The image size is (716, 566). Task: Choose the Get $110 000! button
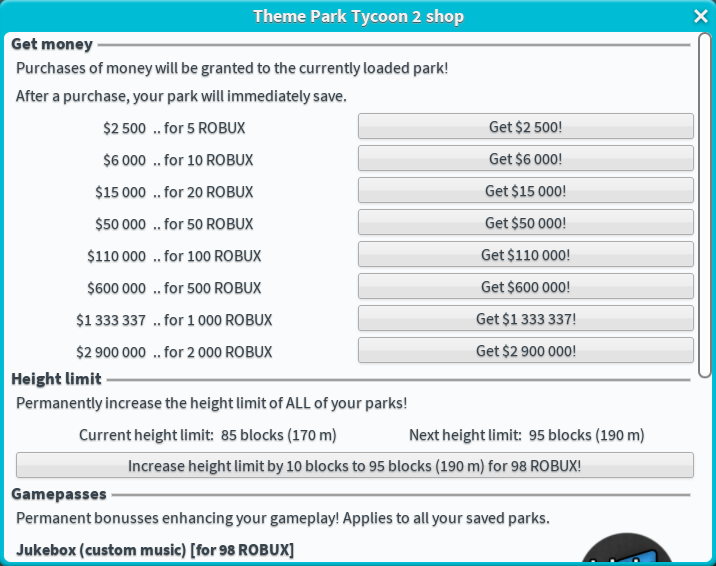[x=526, y=254]
